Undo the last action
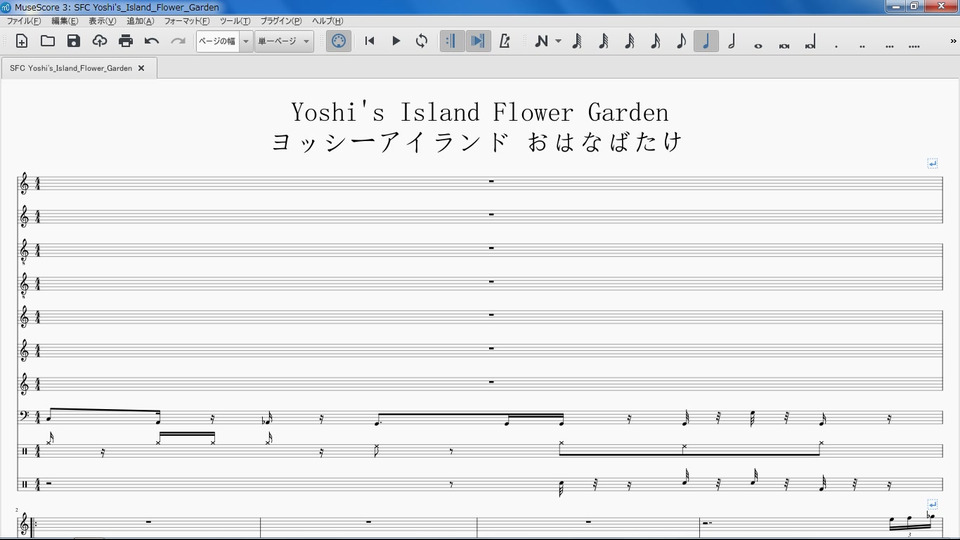Screen dimensions: 960x540 coord(151,41)
